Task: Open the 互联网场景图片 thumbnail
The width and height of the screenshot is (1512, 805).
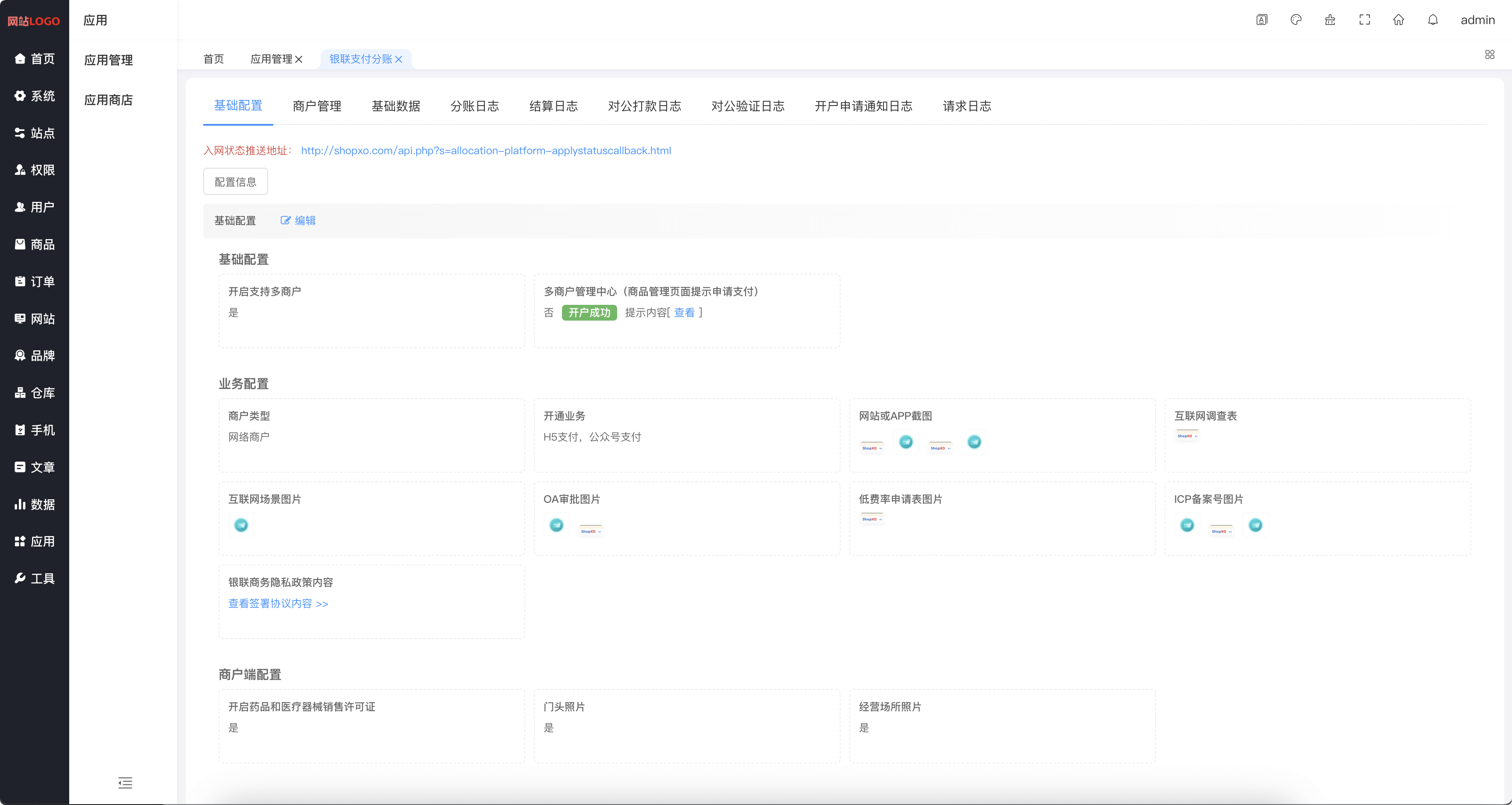Action: 240,525
